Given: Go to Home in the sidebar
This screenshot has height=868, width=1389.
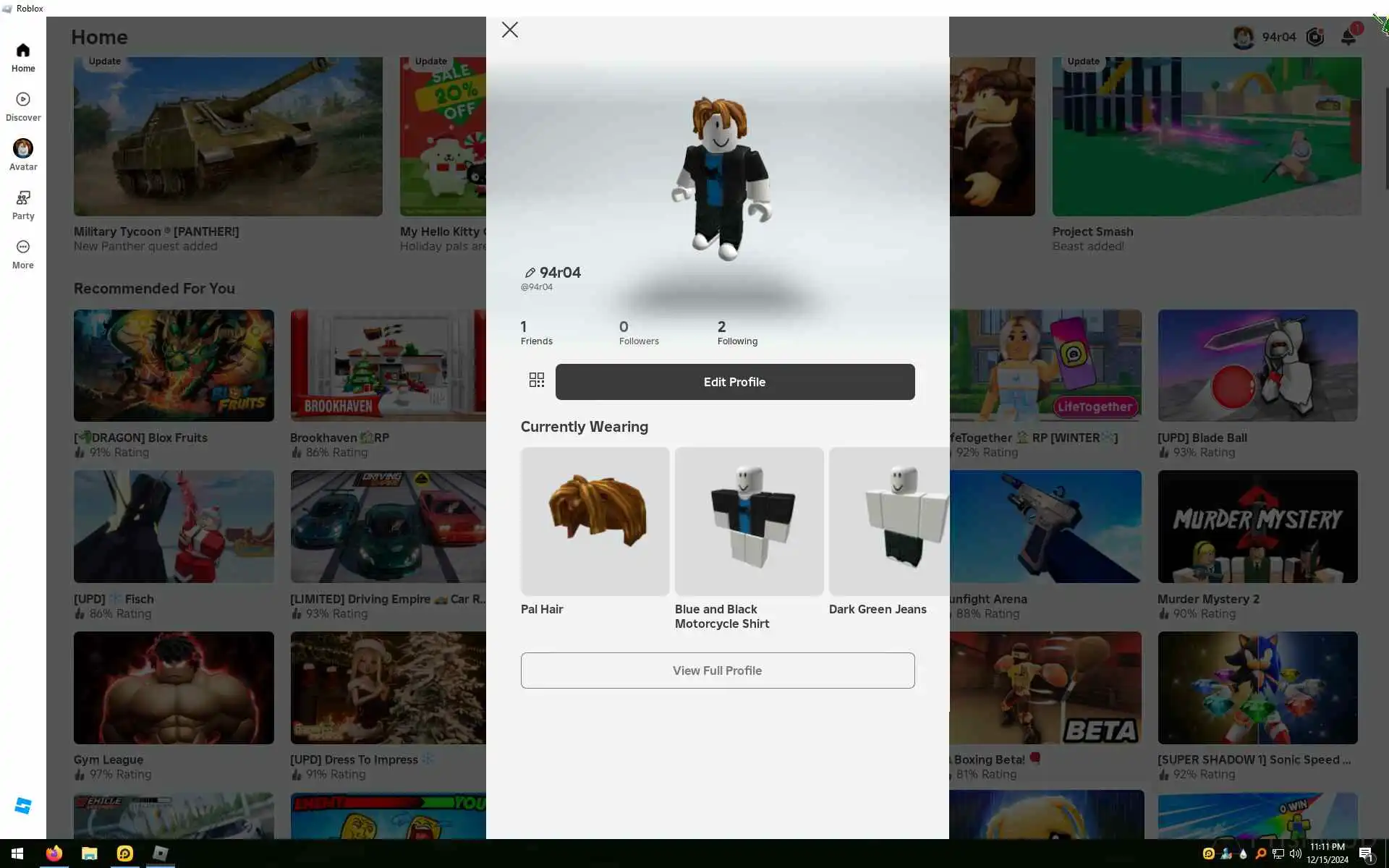Looking at the screenshot, I should tap(23, 51).
